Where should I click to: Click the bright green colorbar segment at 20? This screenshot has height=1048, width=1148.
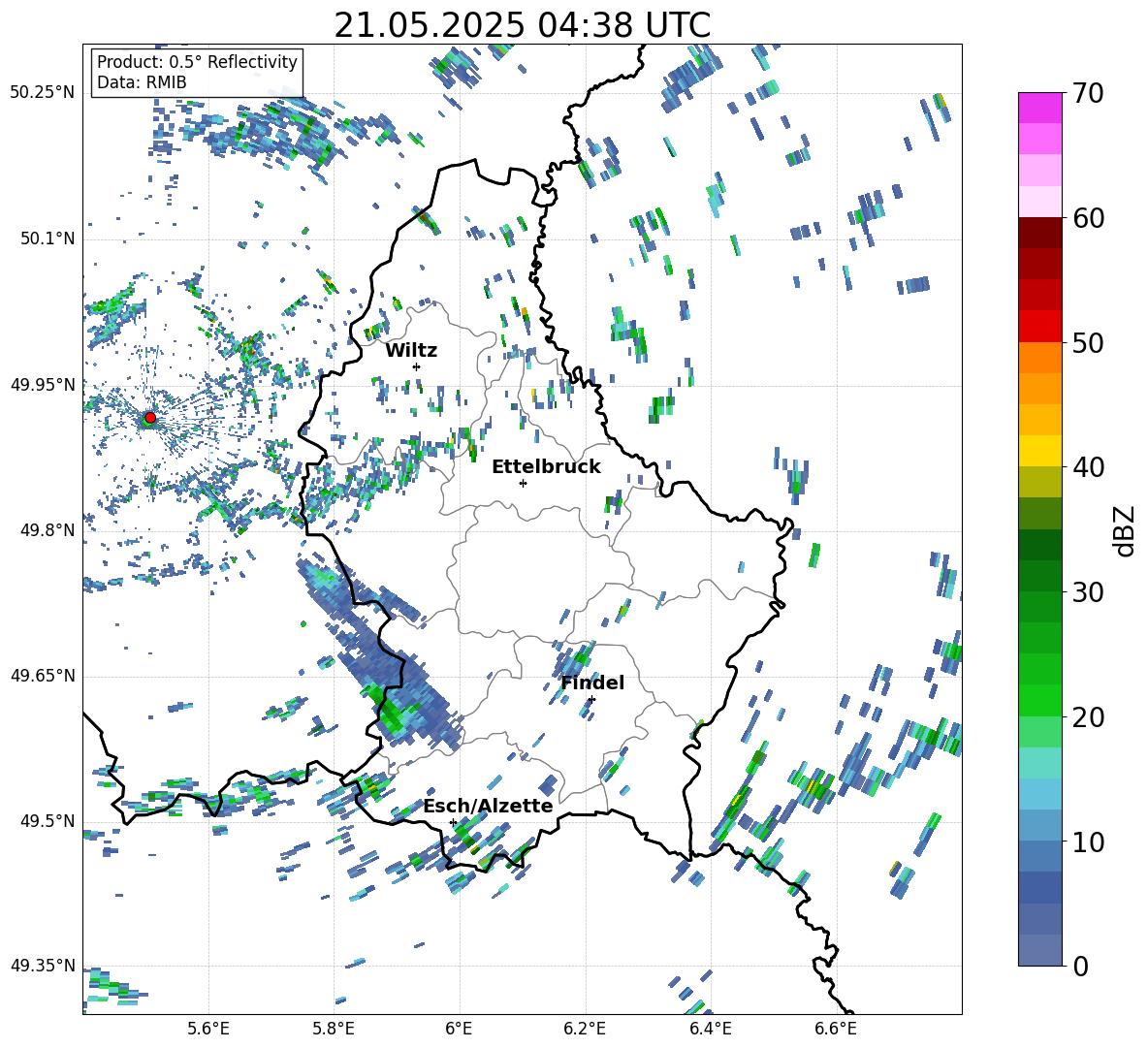1039,701
